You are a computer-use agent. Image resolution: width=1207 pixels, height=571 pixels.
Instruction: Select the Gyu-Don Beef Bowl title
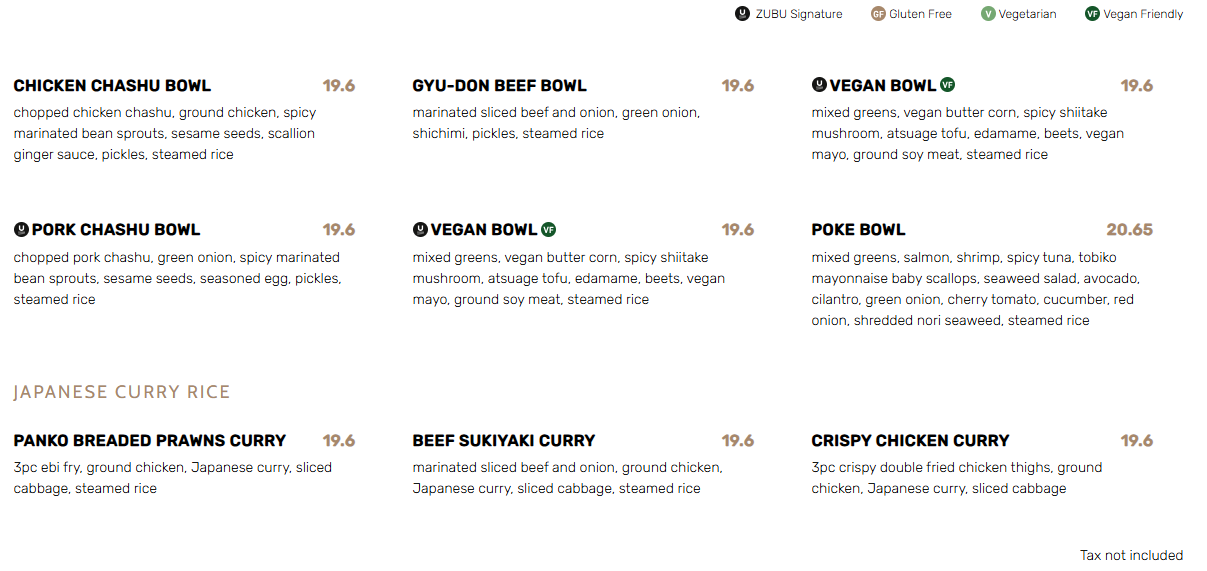tap(499, 86)
